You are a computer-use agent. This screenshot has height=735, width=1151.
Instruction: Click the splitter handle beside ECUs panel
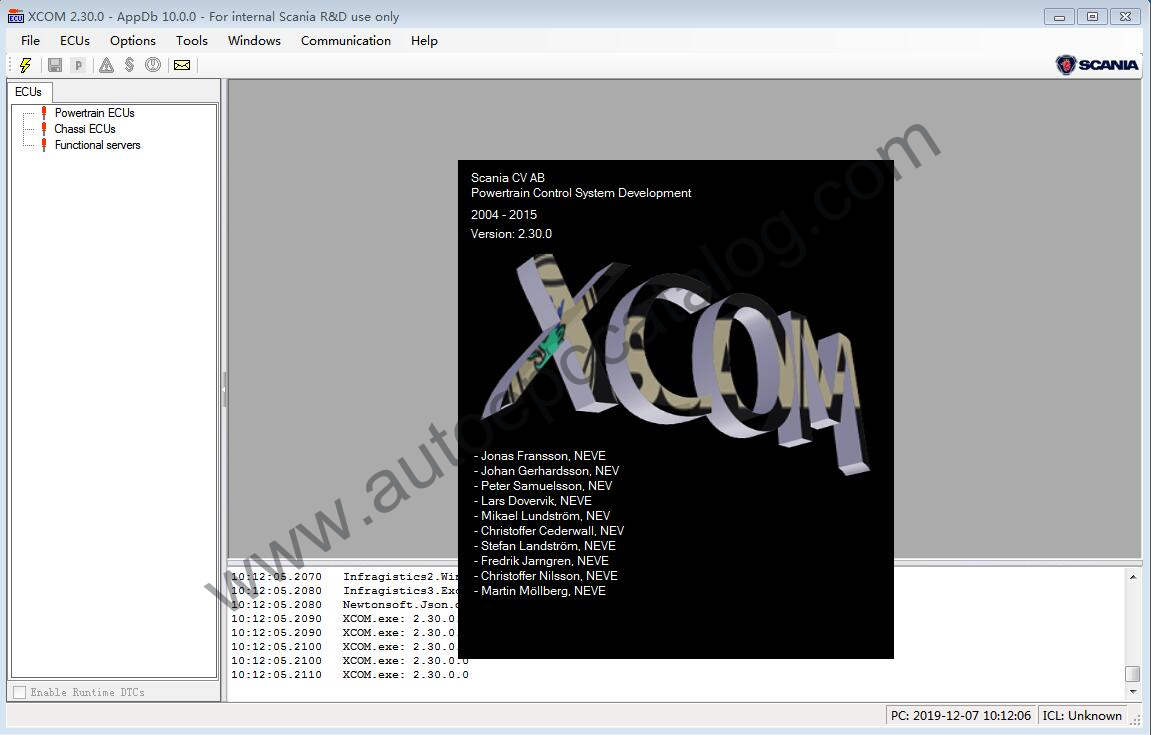coord(224,389)
